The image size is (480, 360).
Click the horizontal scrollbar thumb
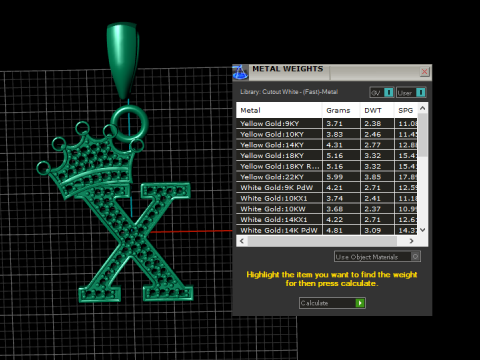[322, 241]
